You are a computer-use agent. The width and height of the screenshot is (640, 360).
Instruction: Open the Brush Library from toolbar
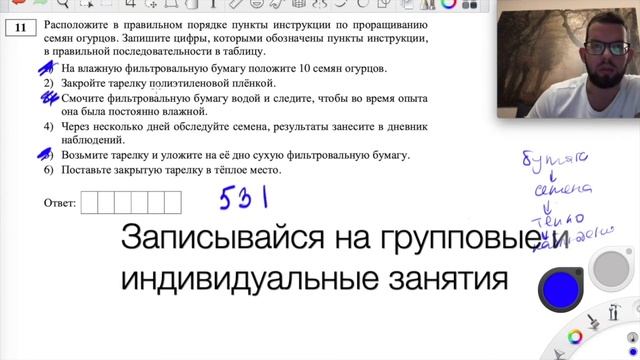pos(427,4)
